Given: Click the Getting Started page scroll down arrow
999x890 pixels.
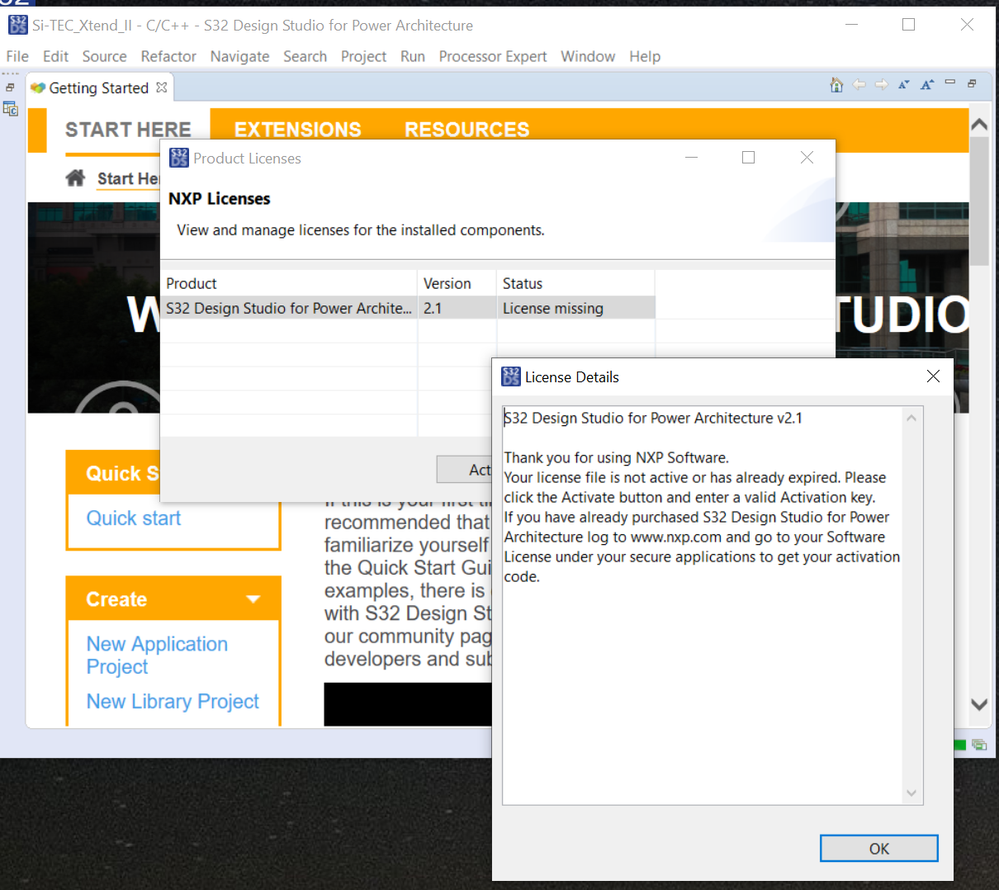Looking at the screenshot, I should pyautogui.click(x=979, y=705).
